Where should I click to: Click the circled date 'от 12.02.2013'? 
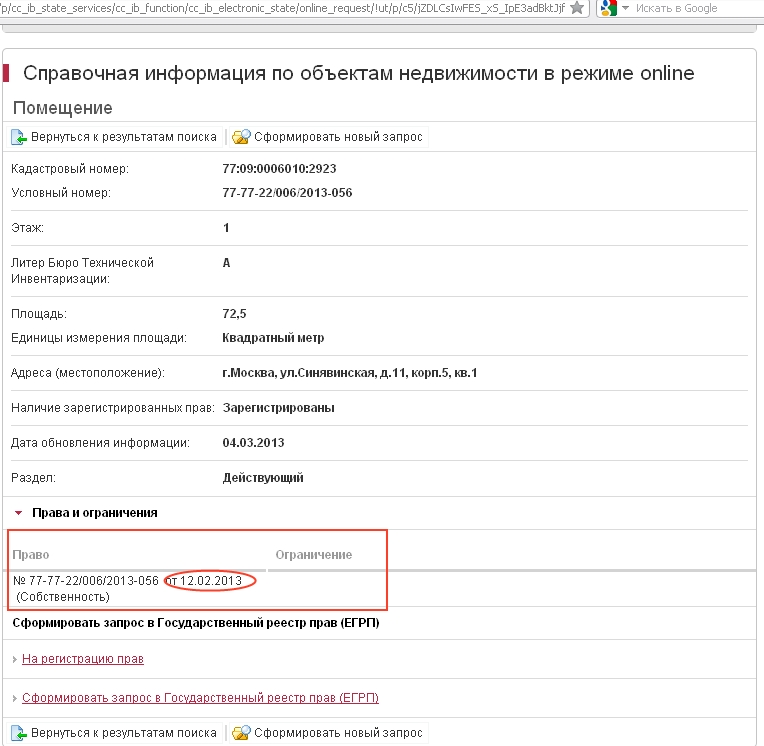(210, 581)
